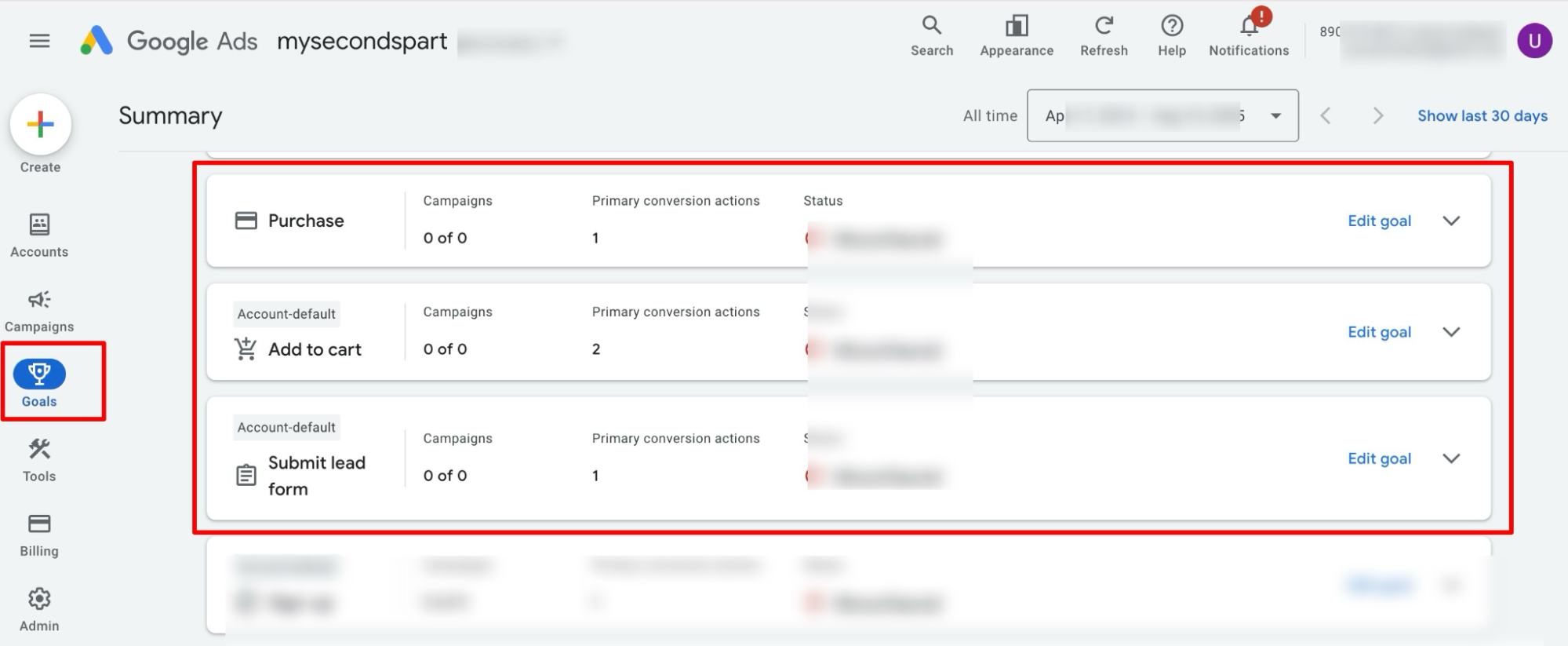The width and height of the screenshot is (1568, 646).
Task: Go to Campaigns in sidebar
Action: click(x=39, y=311)
